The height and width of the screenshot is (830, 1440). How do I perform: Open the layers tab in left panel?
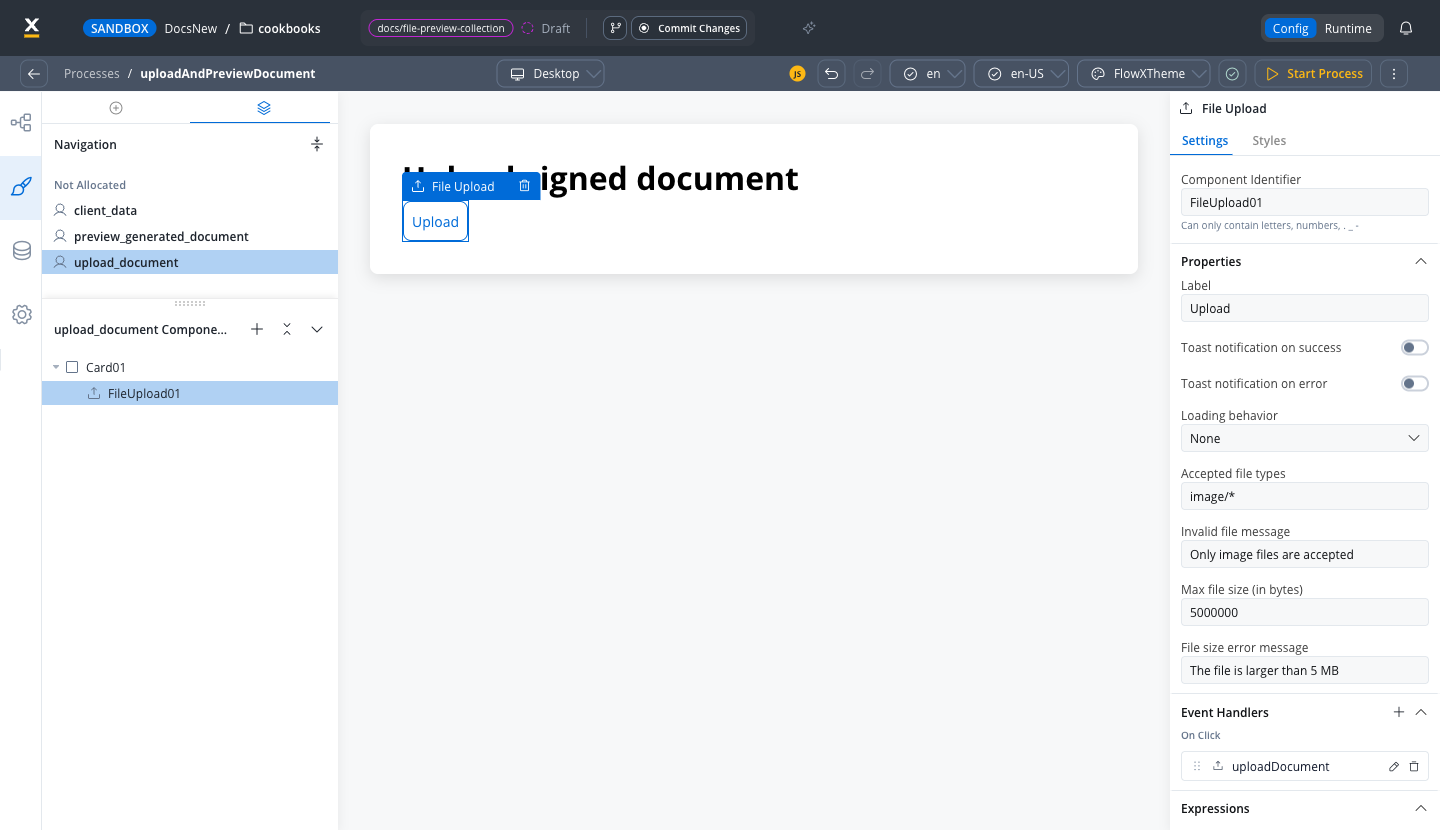tap(264, 108)
